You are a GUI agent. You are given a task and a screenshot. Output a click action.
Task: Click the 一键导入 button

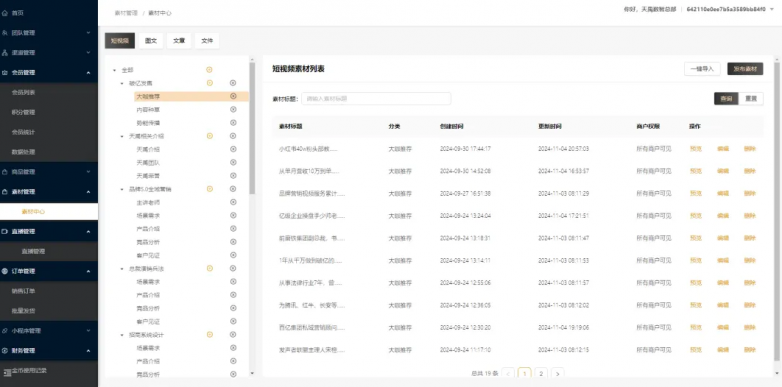(x=702, y=69)
